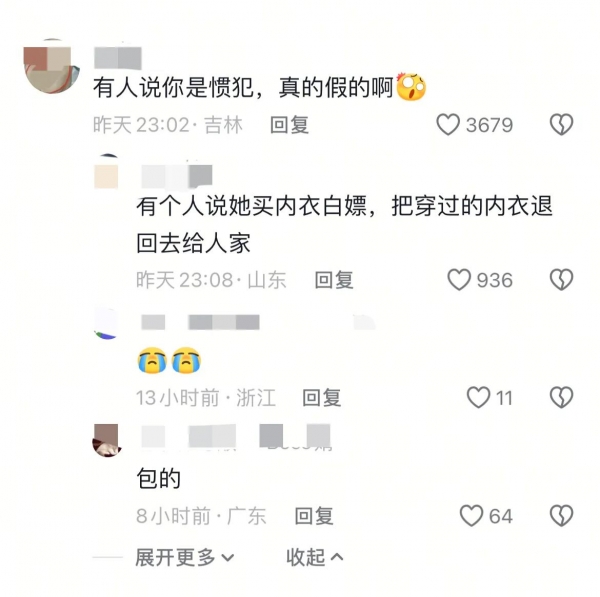Like the crying emoji reply from 浙江

tap(478, 397)
